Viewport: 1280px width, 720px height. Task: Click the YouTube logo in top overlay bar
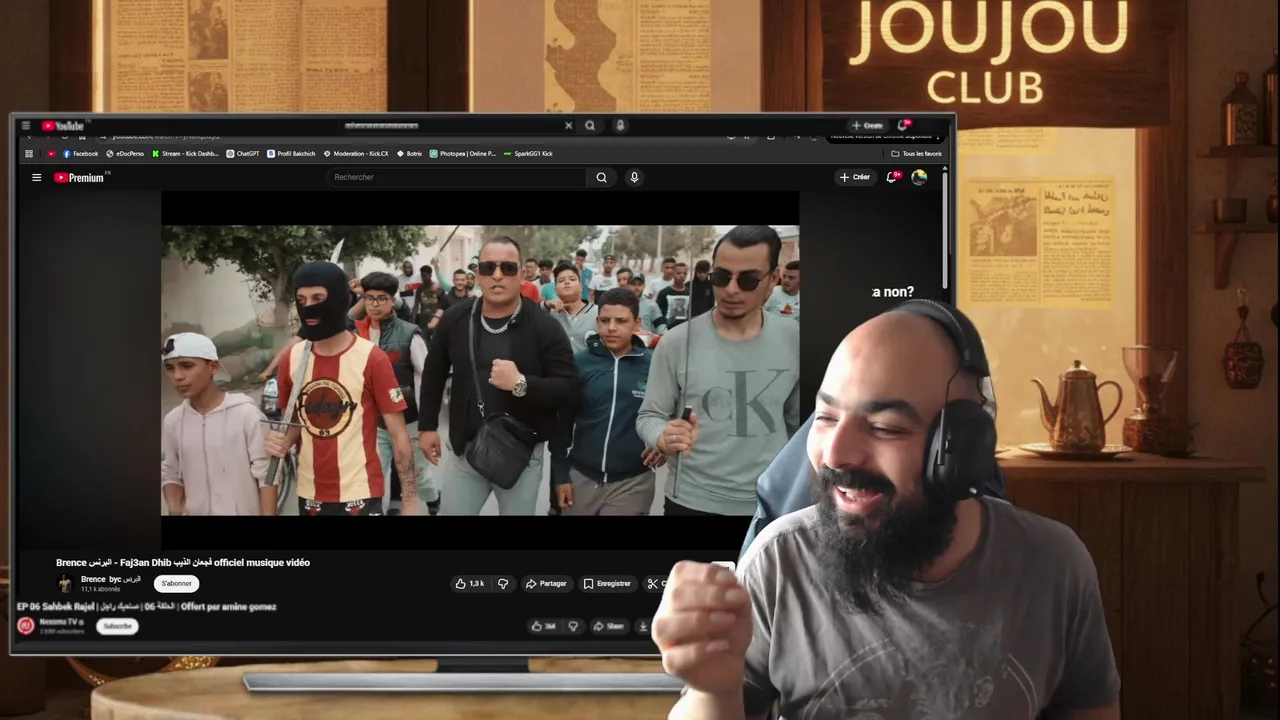(63, 126)
